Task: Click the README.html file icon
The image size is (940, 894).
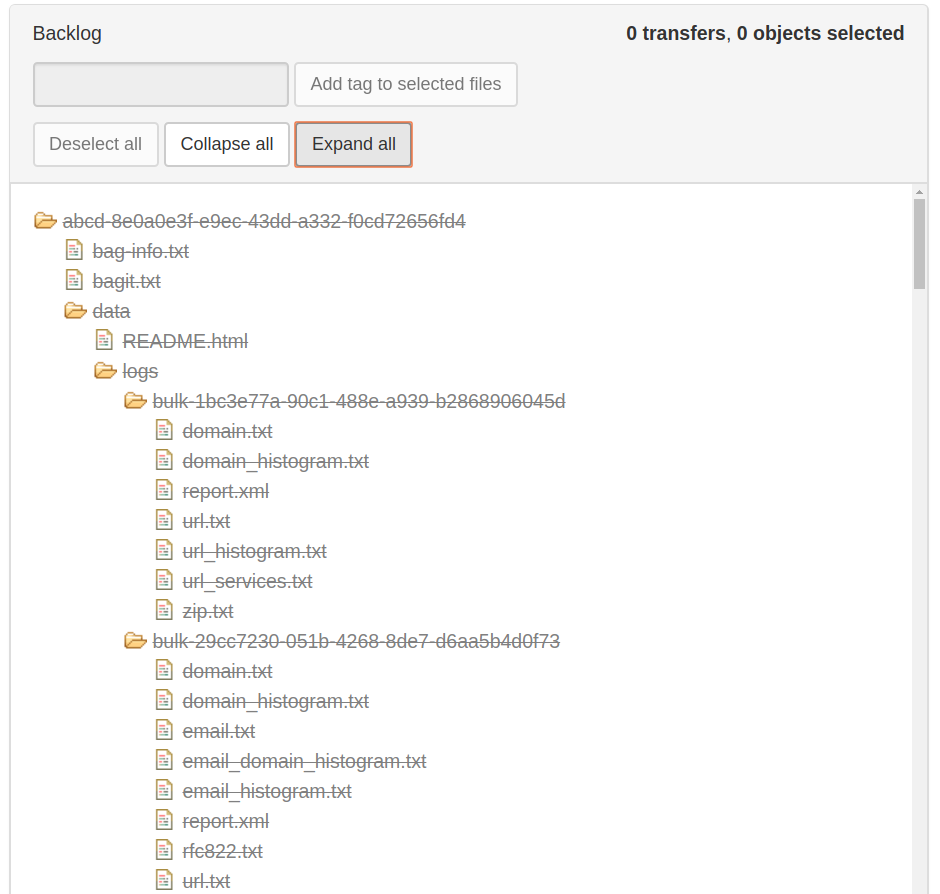Action: click(x=104, y=341)
